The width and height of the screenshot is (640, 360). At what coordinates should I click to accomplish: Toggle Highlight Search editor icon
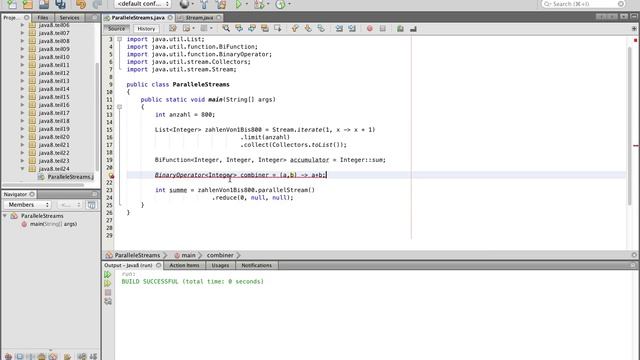tap(264, 29)
